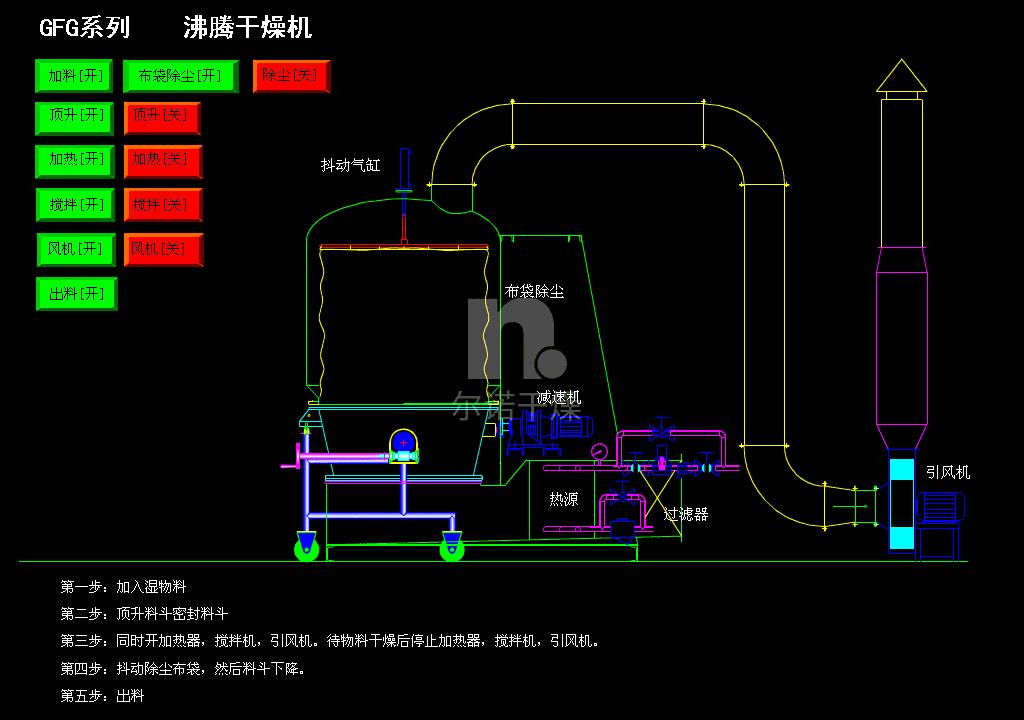
Task: Click the 加料[开] green button
Action: click(x=74, y=76)
